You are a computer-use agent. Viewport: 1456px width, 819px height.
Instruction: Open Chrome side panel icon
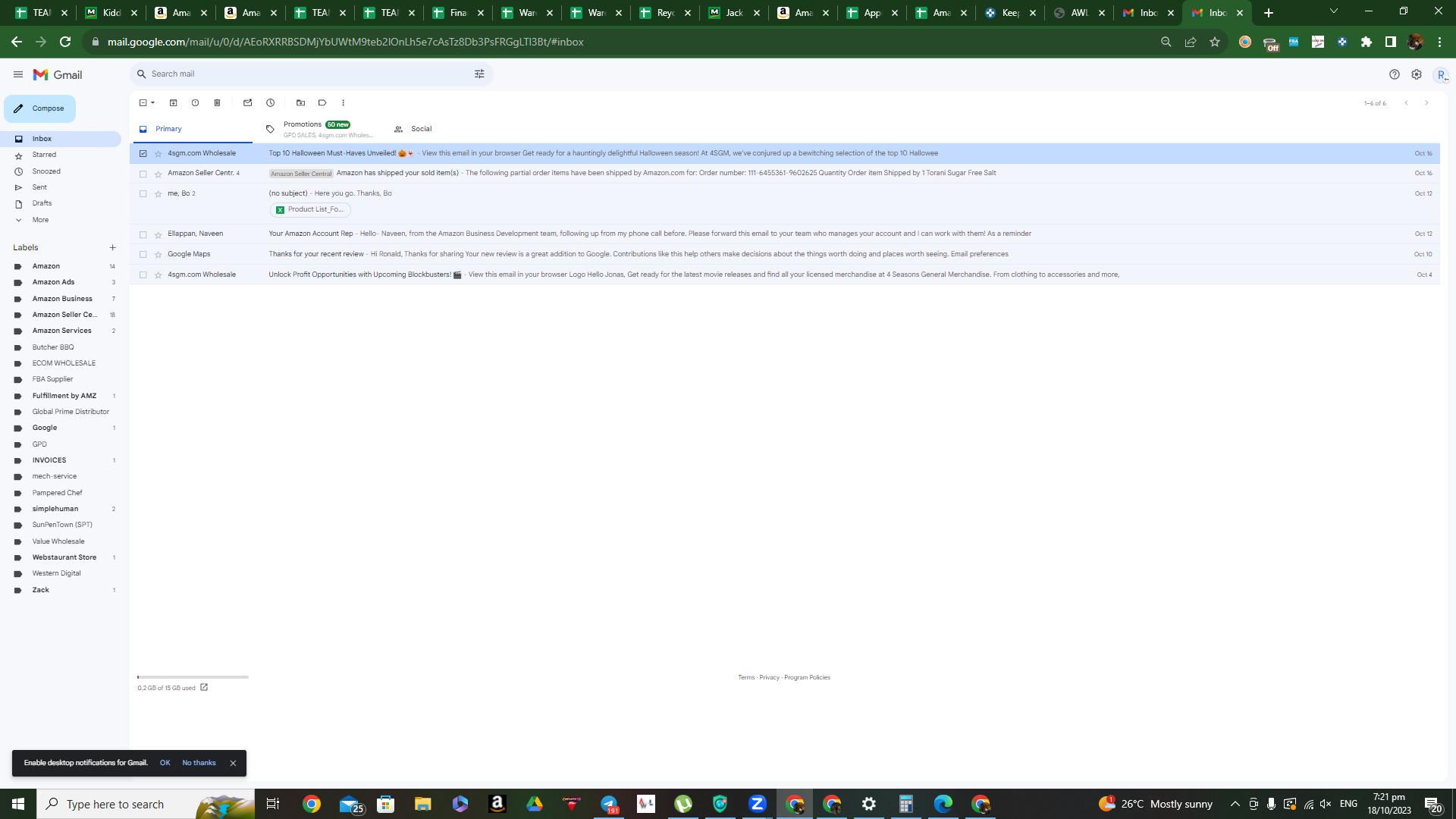pos(1391,42)
